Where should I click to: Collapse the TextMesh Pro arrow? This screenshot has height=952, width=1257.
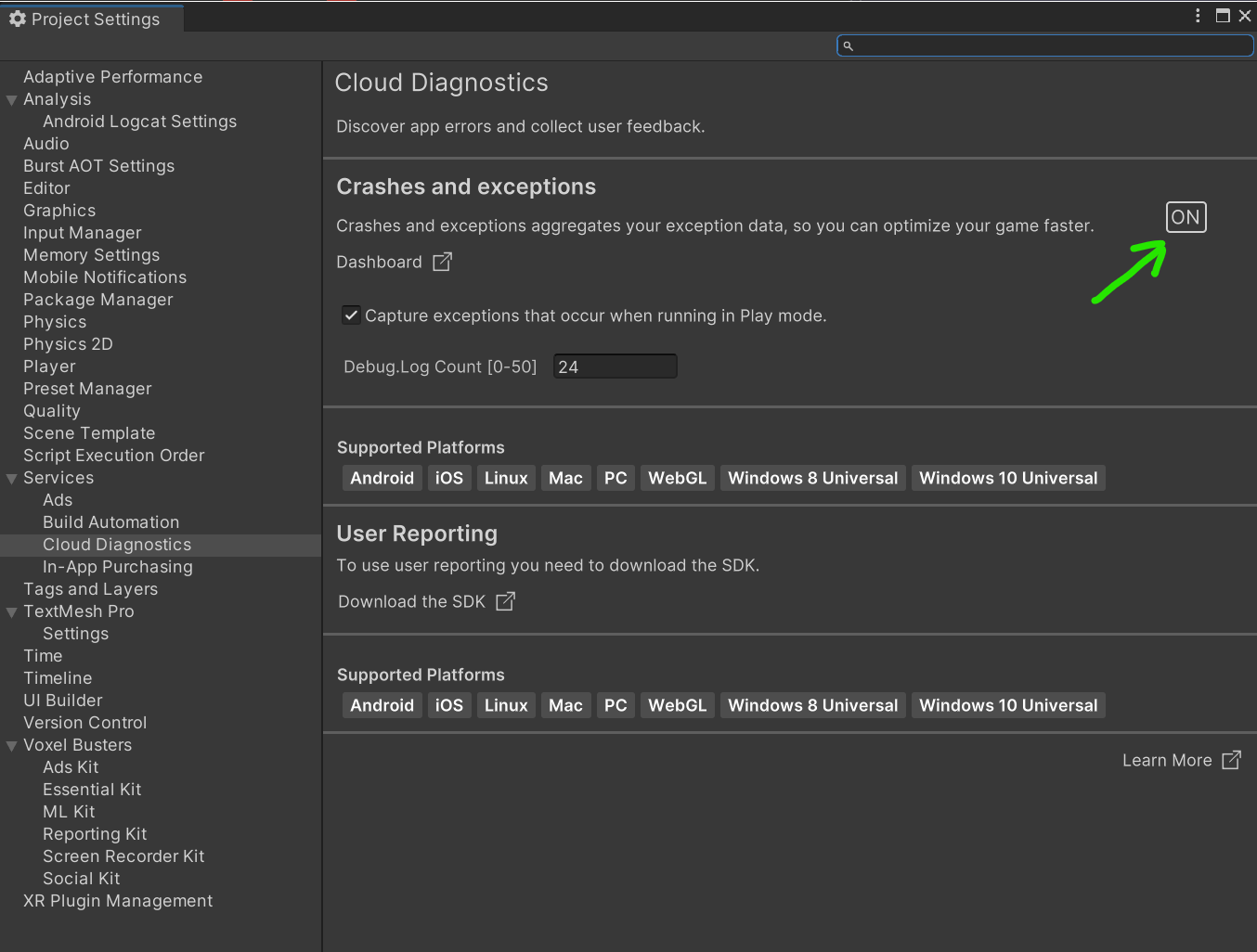coord(12,612)
